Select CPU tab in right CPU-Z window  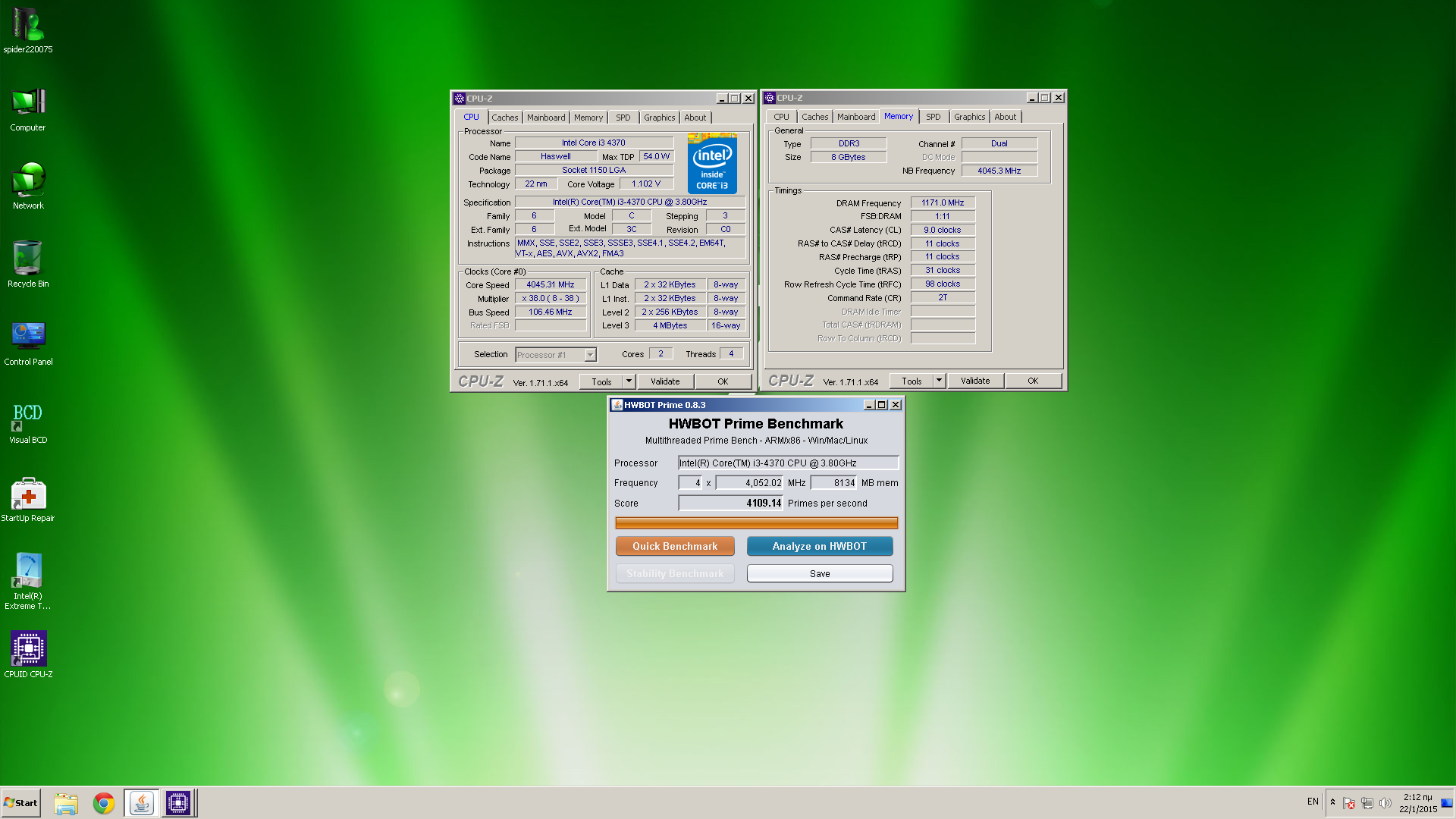[781, 117]
